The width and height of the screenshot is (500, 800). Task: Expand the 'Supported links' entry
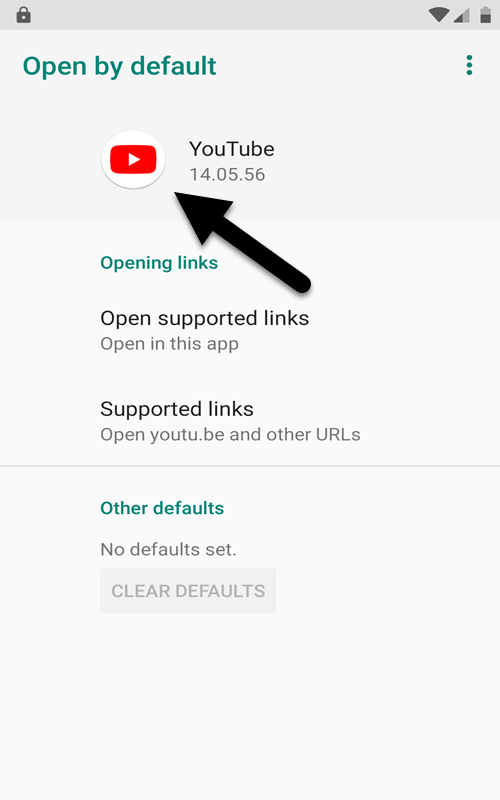[x=250, y=421]
